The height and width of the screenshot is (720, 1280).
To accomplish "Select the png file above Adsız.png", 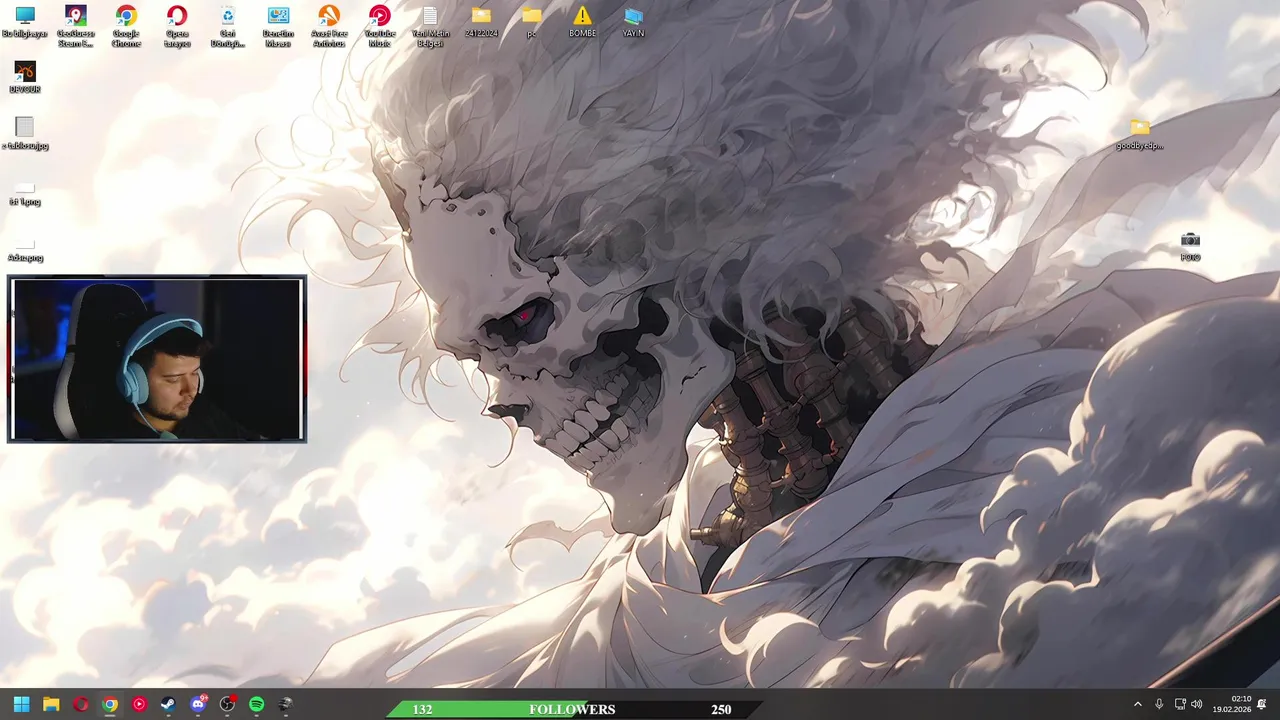I will click(25, 192).
